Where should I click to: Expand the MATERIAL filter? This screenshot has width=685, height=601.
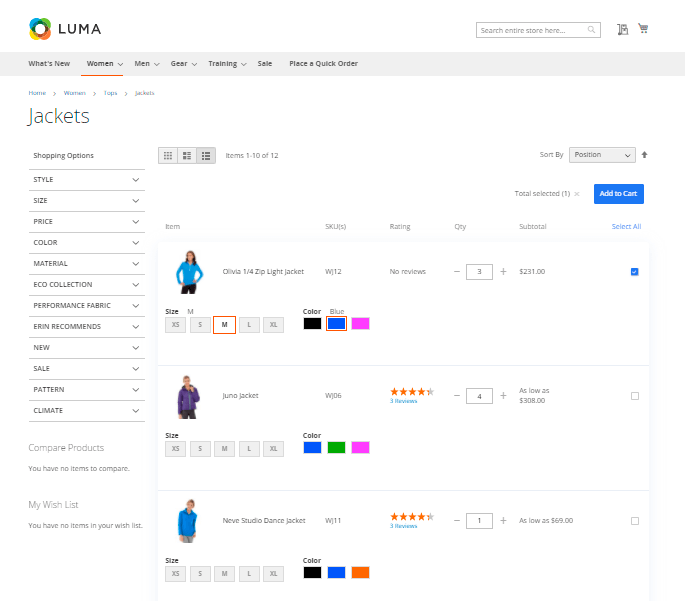(x=86, y=264)
